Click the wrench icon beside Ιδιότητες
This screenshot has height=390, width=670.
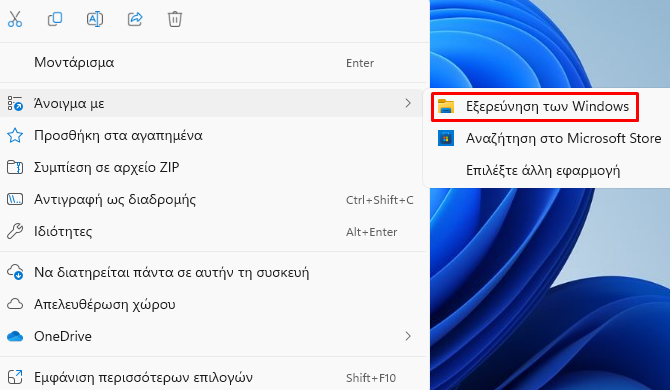(15, 232)
